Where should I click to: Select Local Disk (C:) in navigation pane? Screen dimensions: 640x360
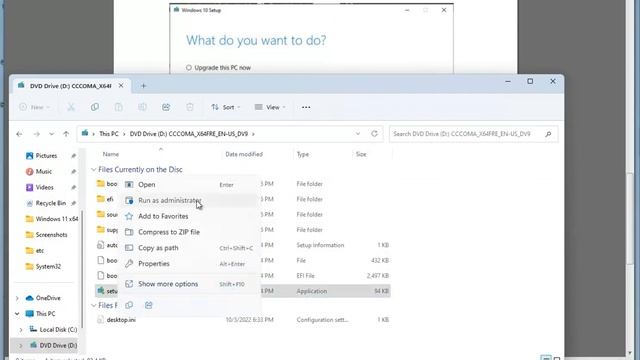click(x=53, y=329)
